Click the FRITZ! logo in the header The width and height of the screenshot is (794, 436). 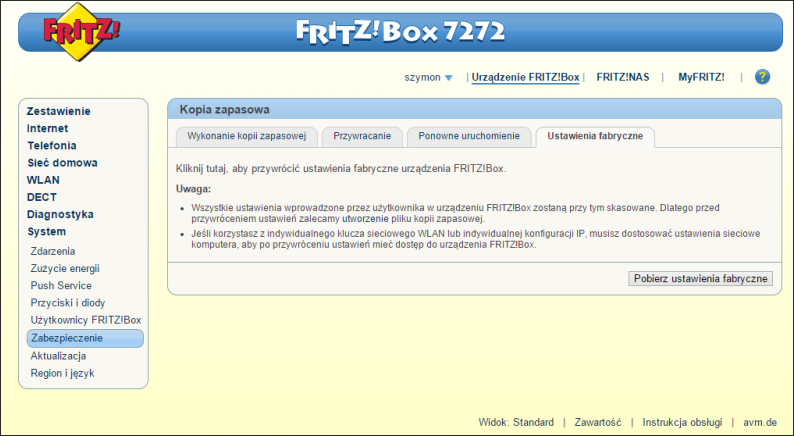tap(82, 32)
